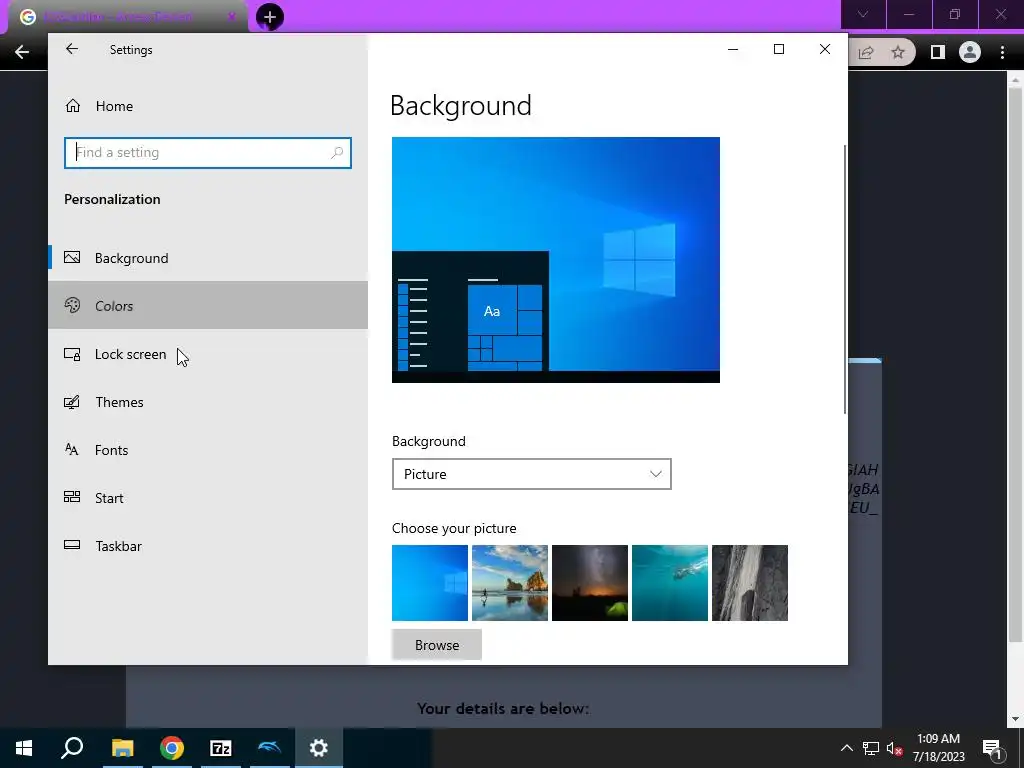
Task: Click the Chrome browser back arrow
Action: tap(22, 52)
